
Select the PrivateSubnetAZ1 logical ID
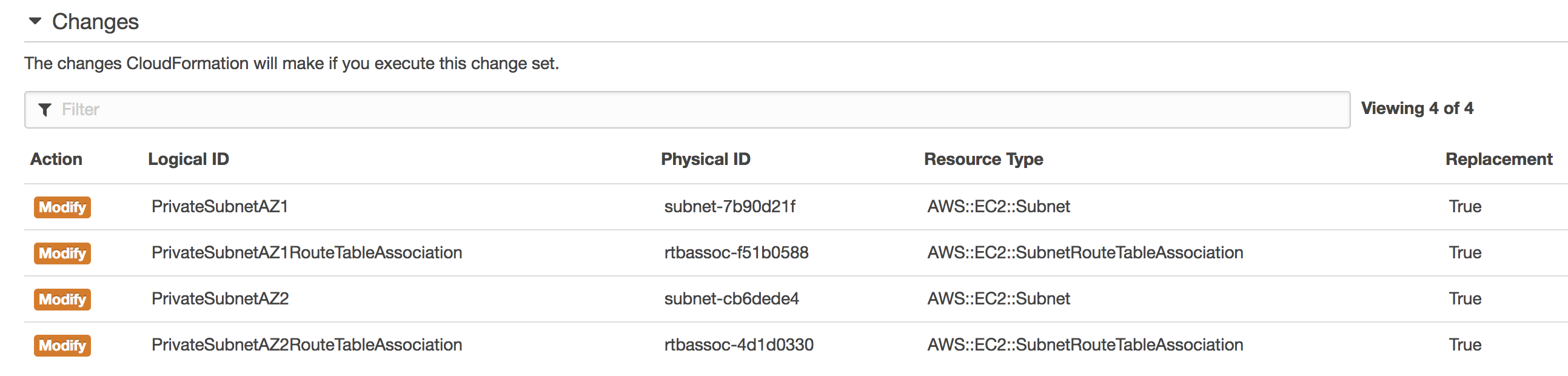219,207
